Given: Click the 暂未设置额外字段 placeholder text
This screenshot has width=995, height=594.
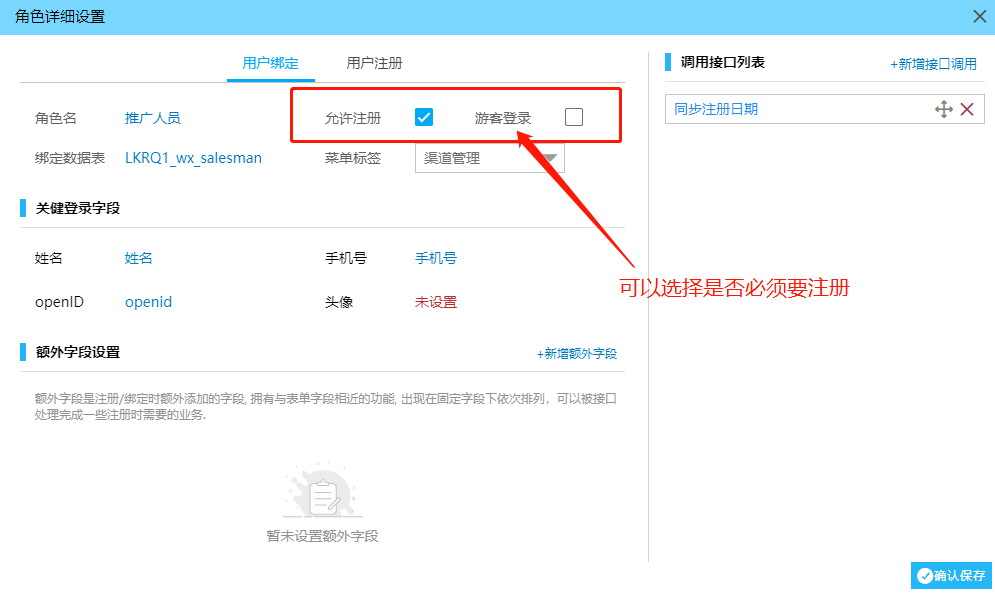Looking at the screenshot, I should (x=322, y=536).
